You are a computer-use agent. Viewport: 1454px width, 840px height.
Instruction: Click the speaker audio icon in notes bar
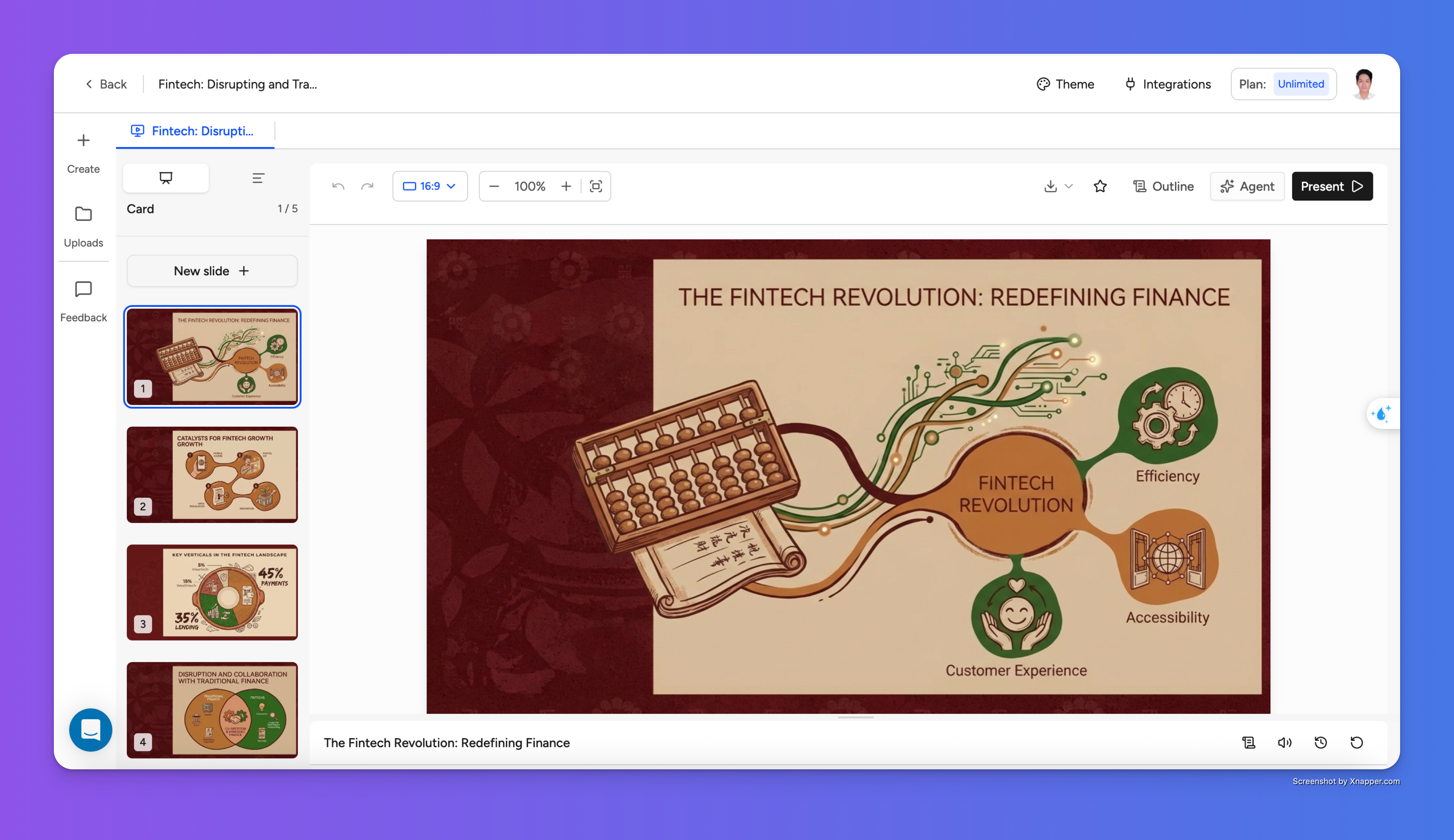pyautogui.click(x=1284, y=742)
